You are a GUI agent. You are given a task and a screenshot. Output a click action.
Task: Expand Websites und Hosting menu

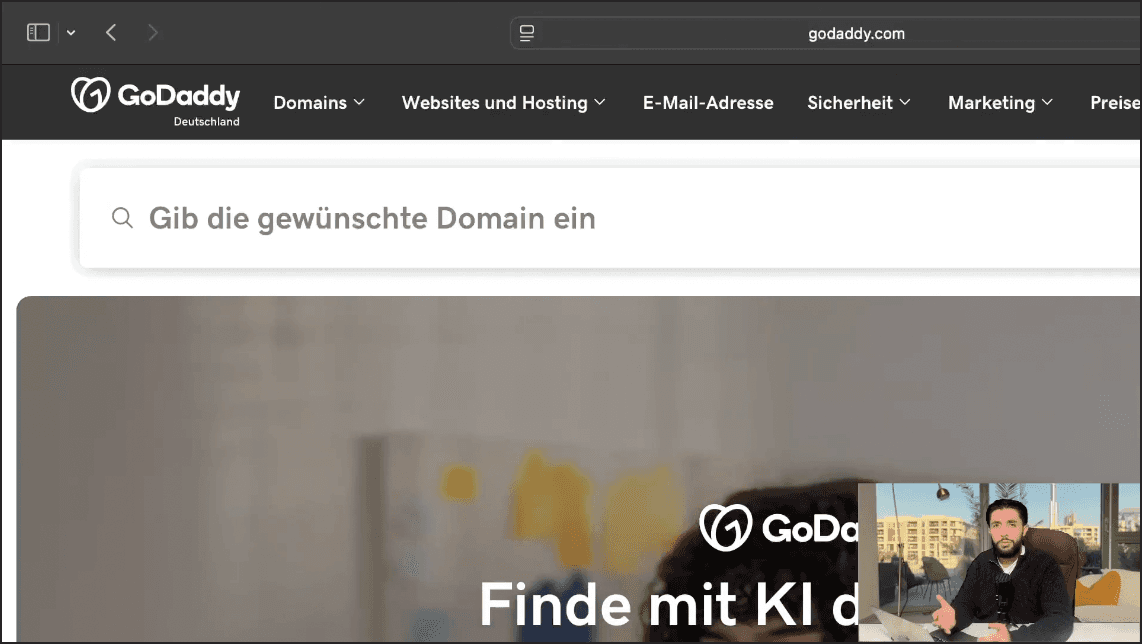click(503, 103)
